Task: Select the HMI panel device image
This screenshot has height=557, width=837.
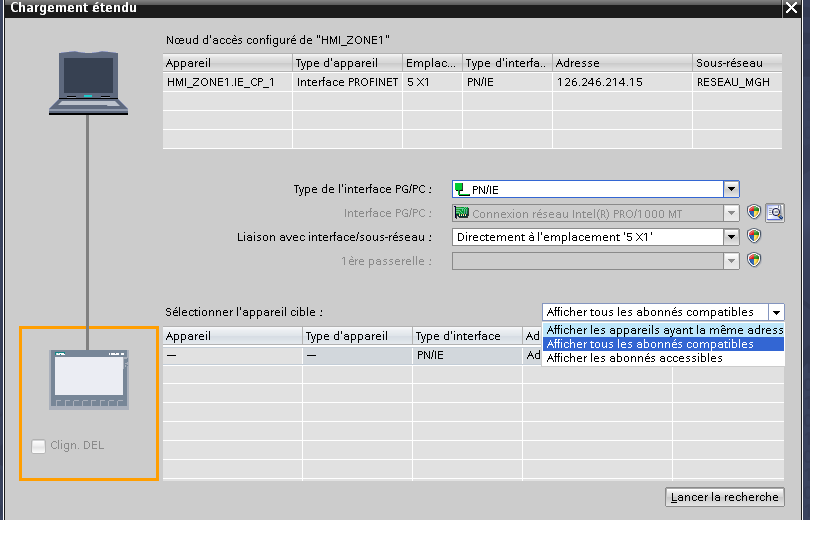Action: (x=89, y=380)
